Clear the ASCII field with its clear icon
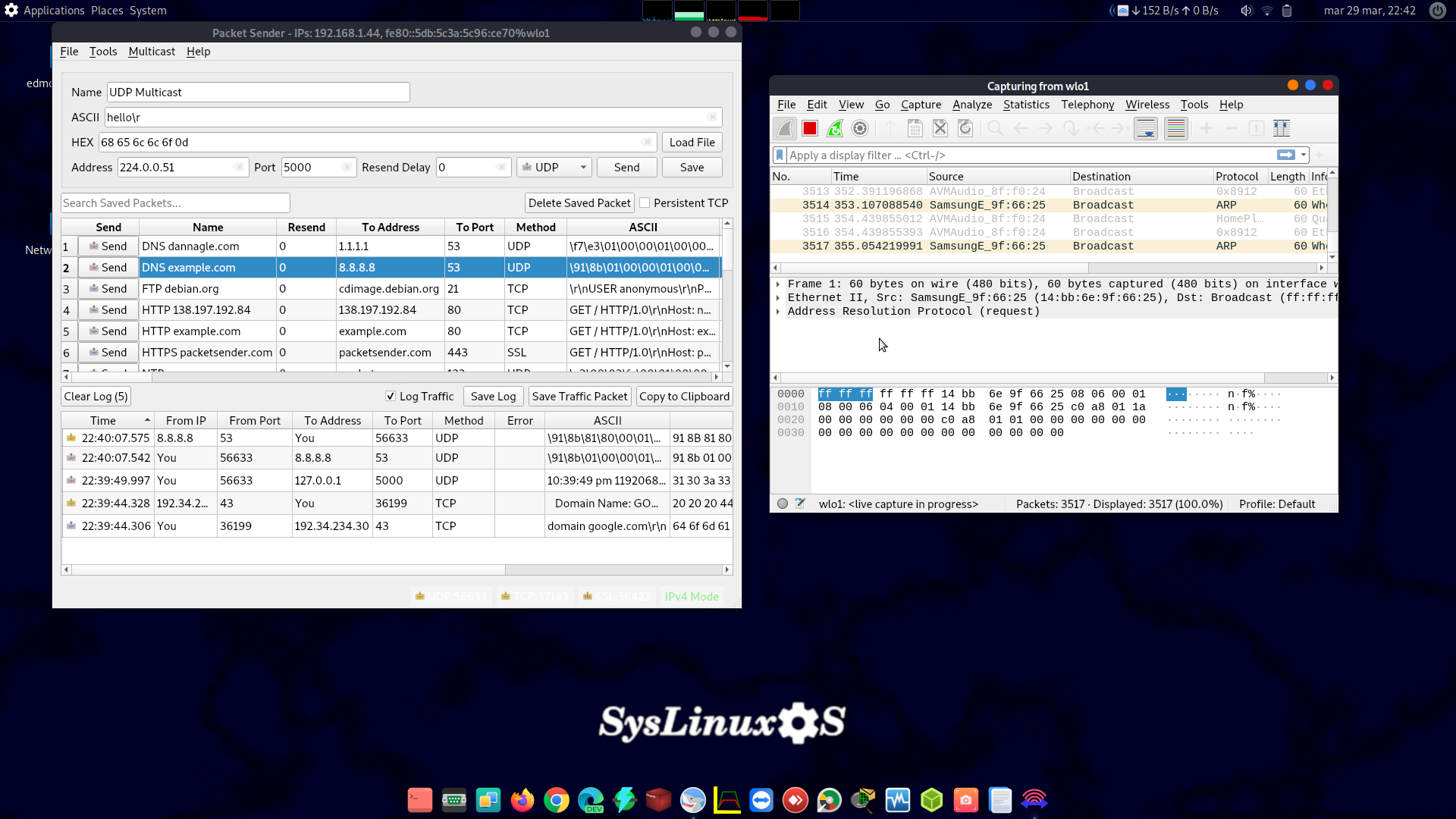1456x819 pixels. pyautogui.click(x=712, y=118)
